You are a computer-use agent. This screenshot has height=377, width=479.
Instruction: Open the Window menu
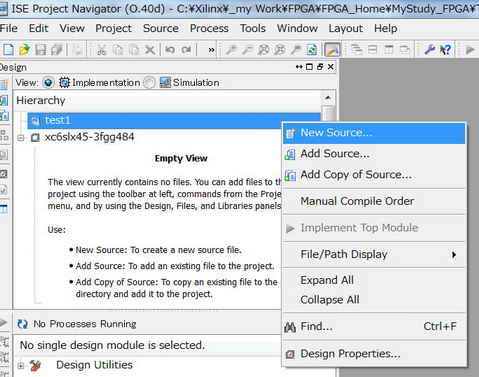pyautogui.click(x=297, y=28)
